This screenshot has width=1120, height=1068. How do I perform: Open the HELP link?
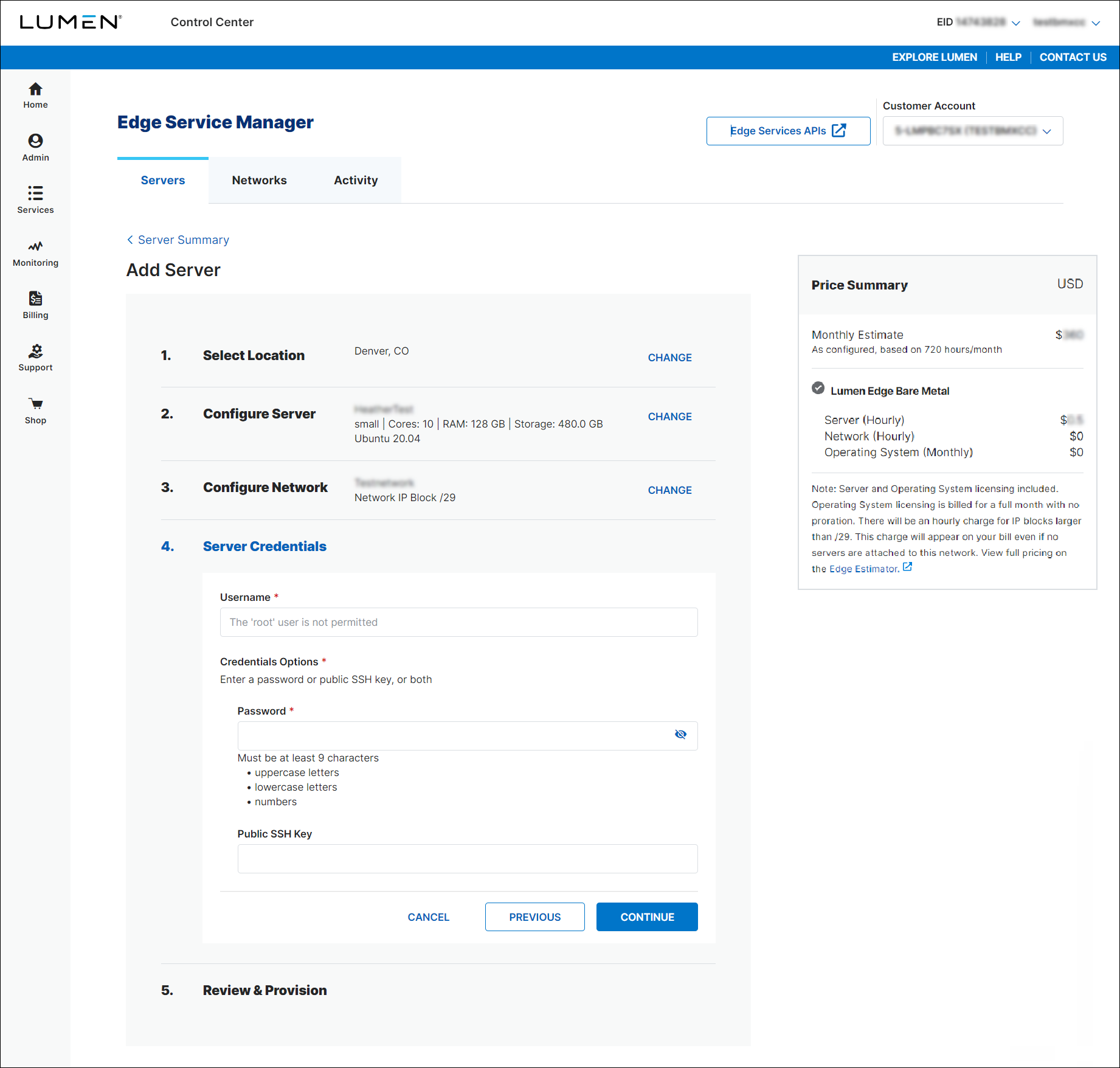[x=1008, y=57]
